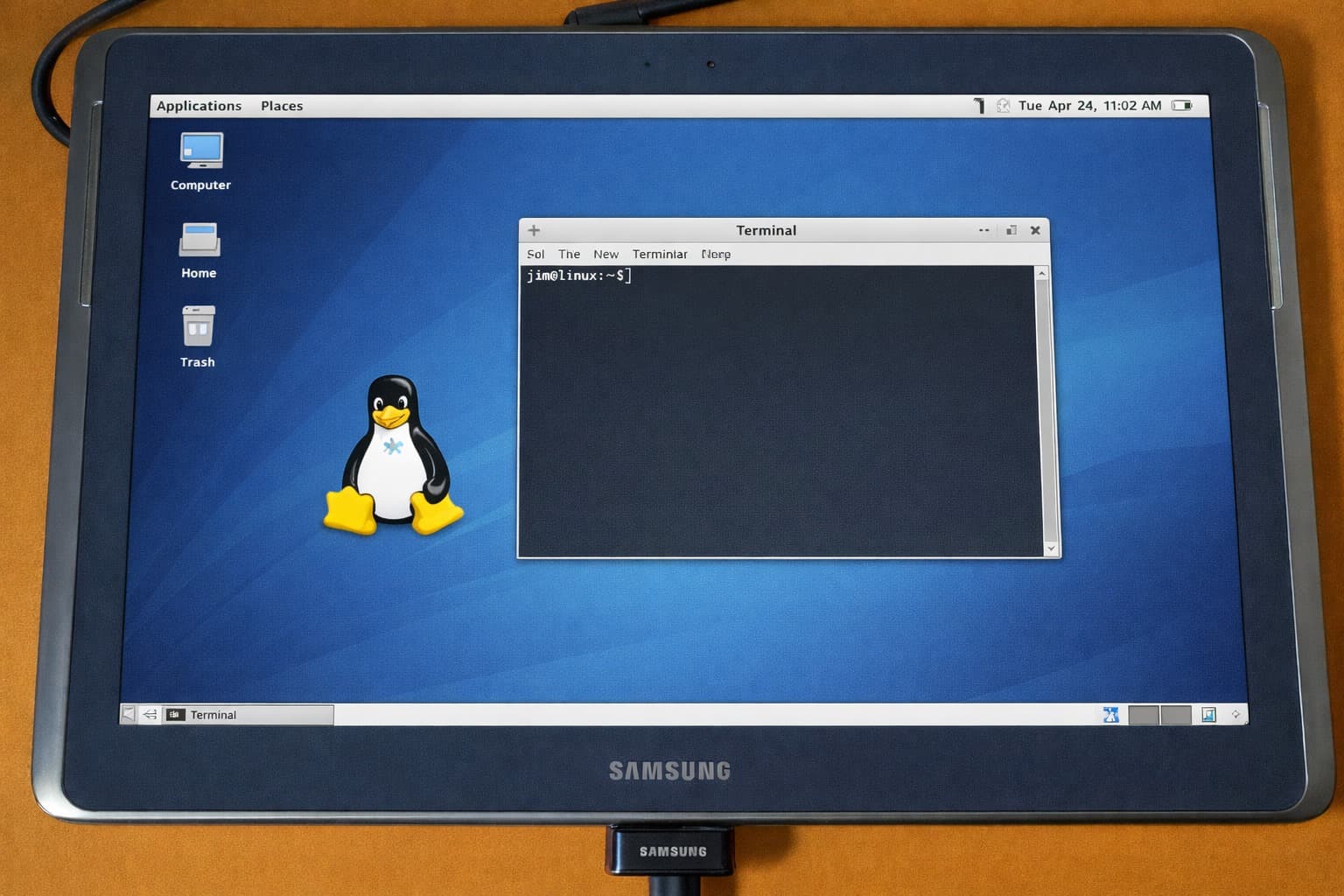This screenshot has width=1344, height=896.
Task: Open the The menu in Terminal
Action: 569,254
